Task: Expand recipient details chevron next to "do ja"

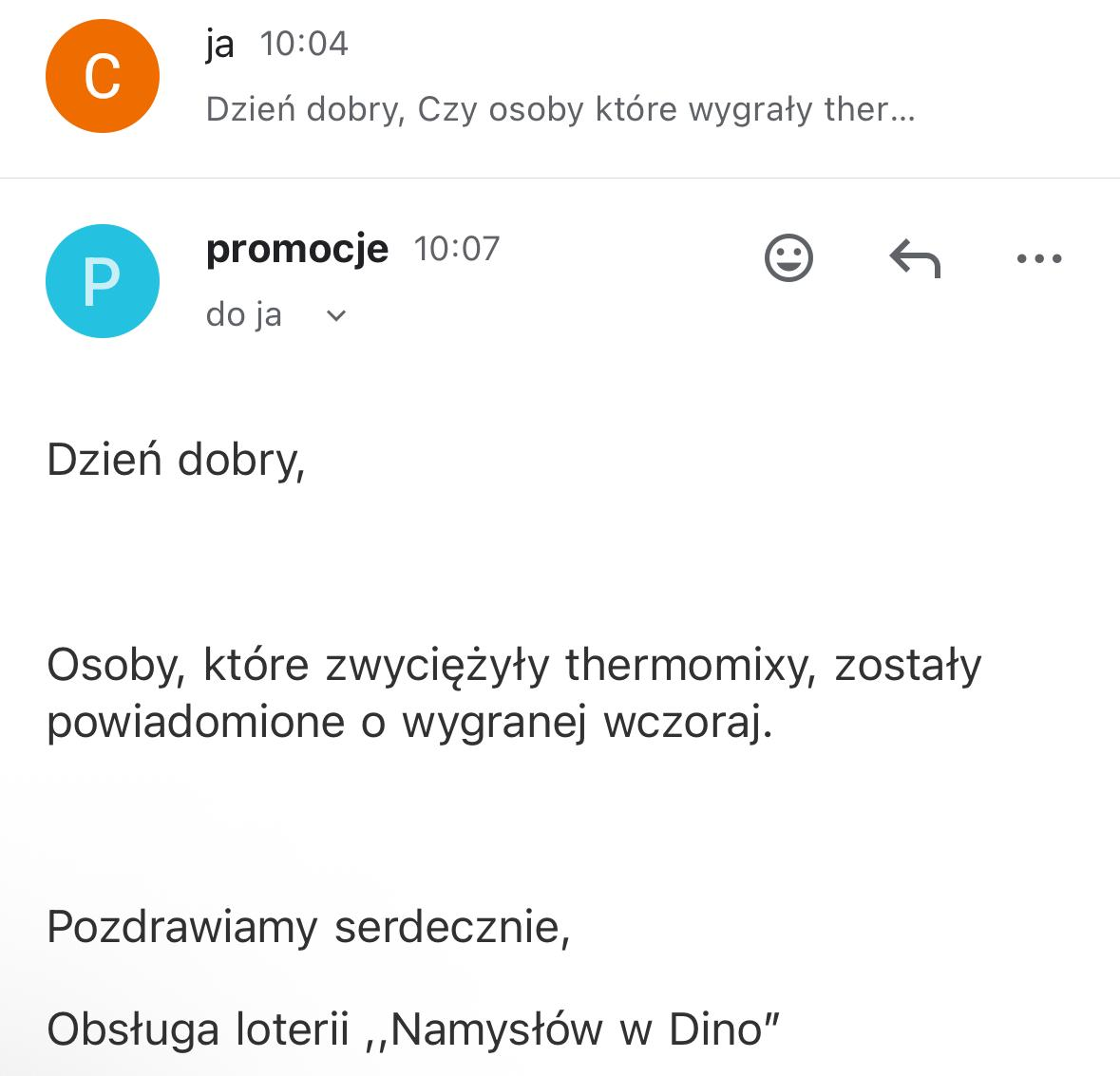Action: tap(336, 315)
